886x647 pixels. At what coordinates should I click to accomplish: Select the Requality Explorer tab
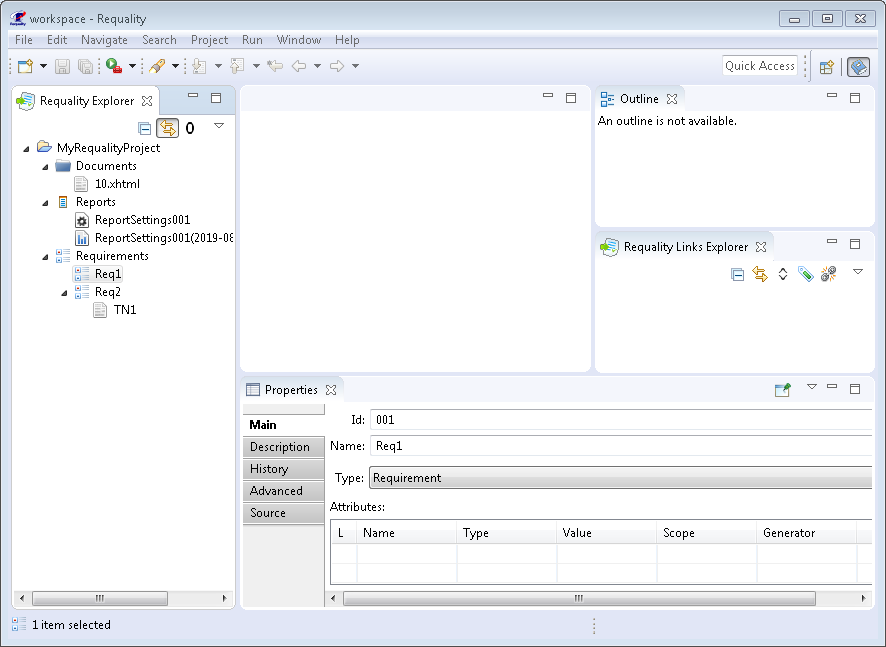tap(86, 101)
